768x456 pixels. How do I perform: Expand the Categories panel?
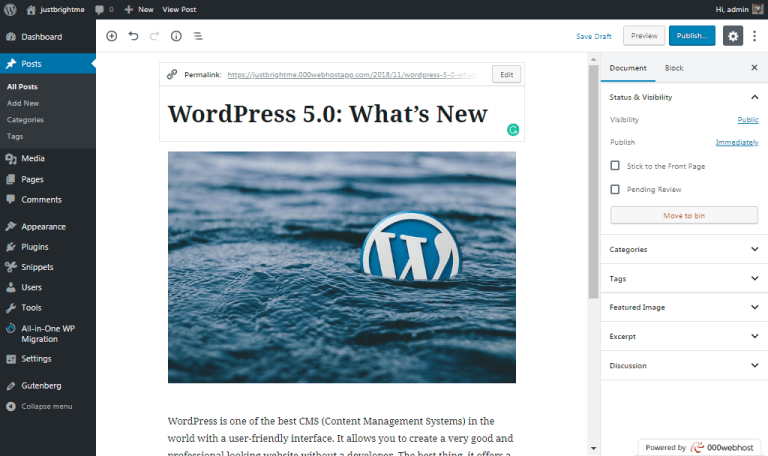coord(684,249)
